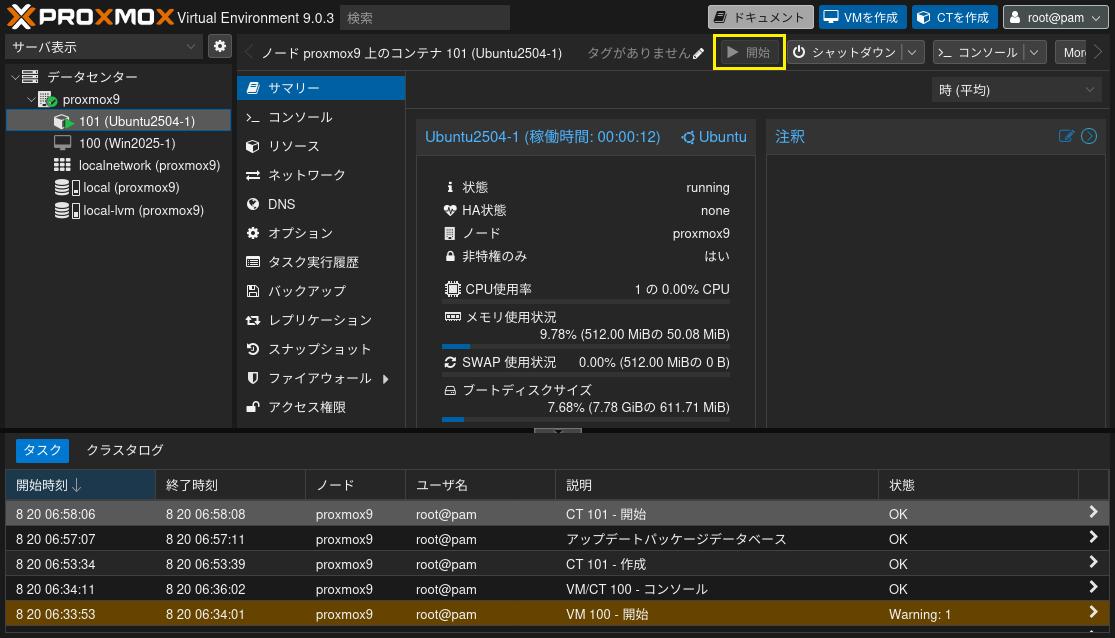Image resolution: width=1115 pixels, height=638 pixels.
Task: Open the ファイアウォール menu item
Action: click(321, 378)
